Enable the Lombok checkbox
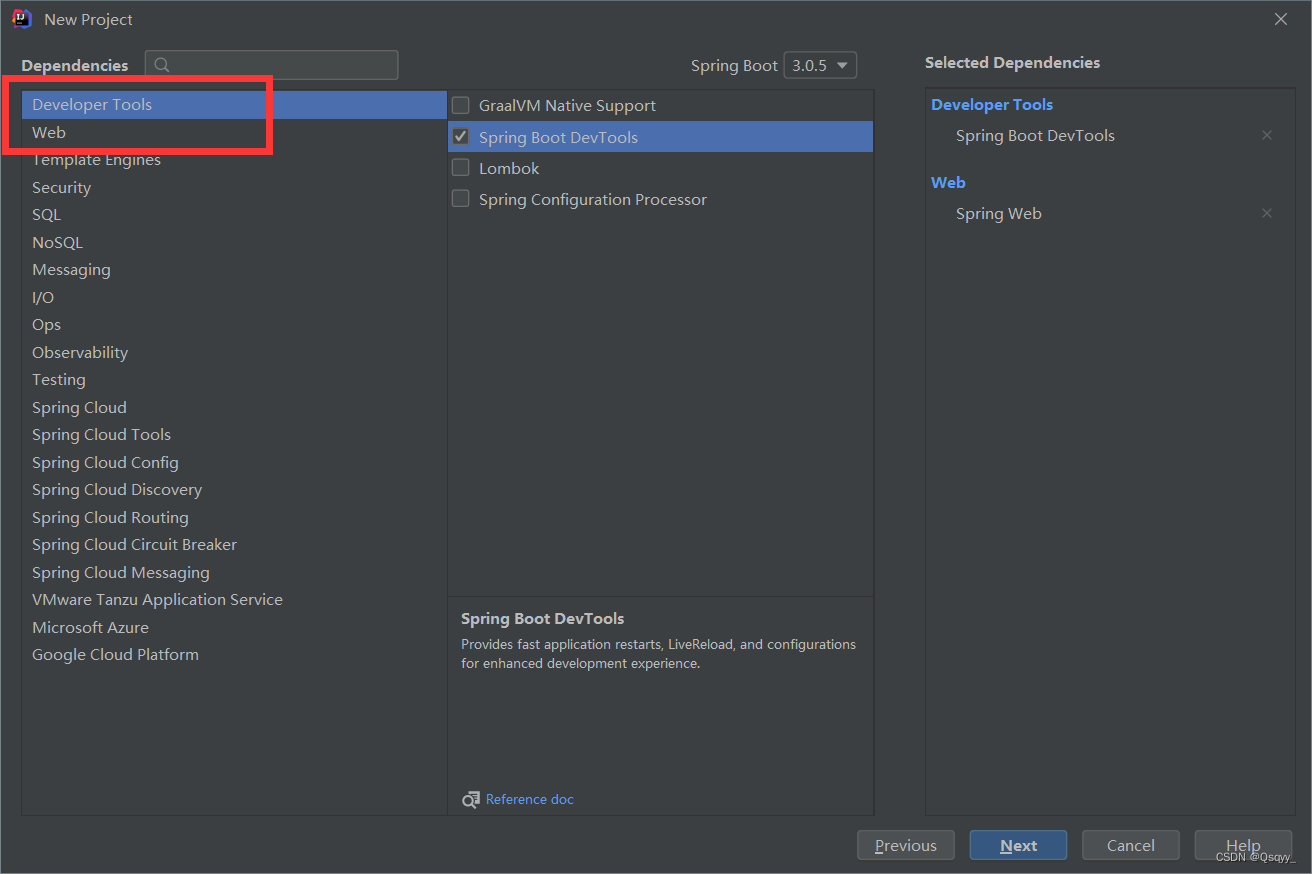Image resolution: width=1312 pixels, height=874 pixels. (x=460, y=168)
